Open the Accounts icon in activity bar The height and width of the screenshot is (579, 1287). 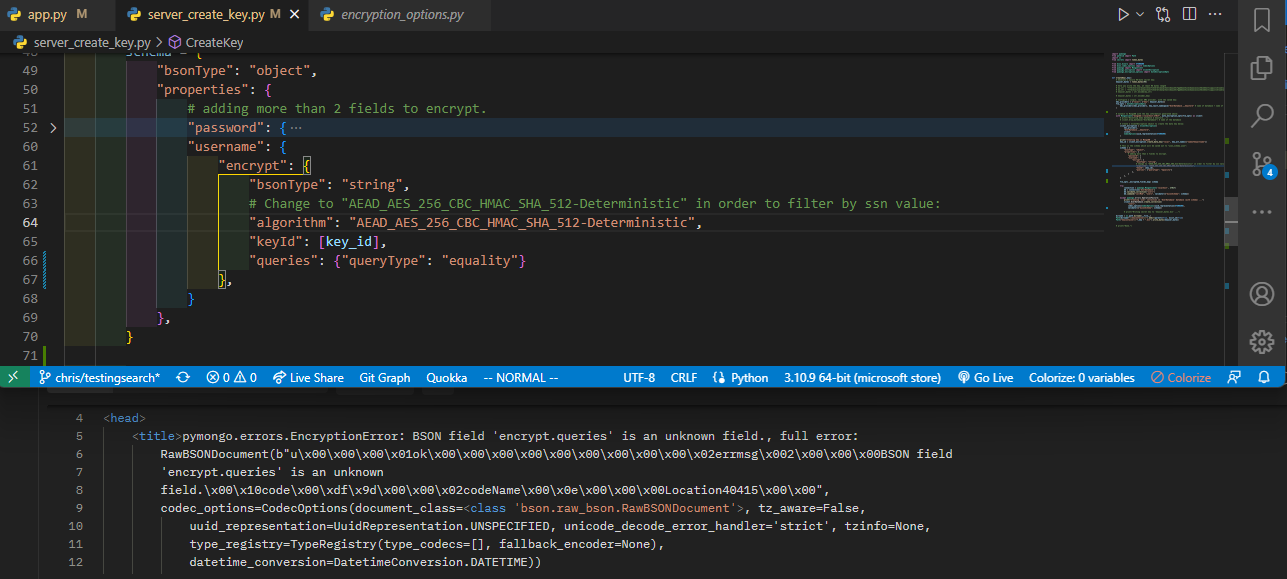coord(1262,294)
